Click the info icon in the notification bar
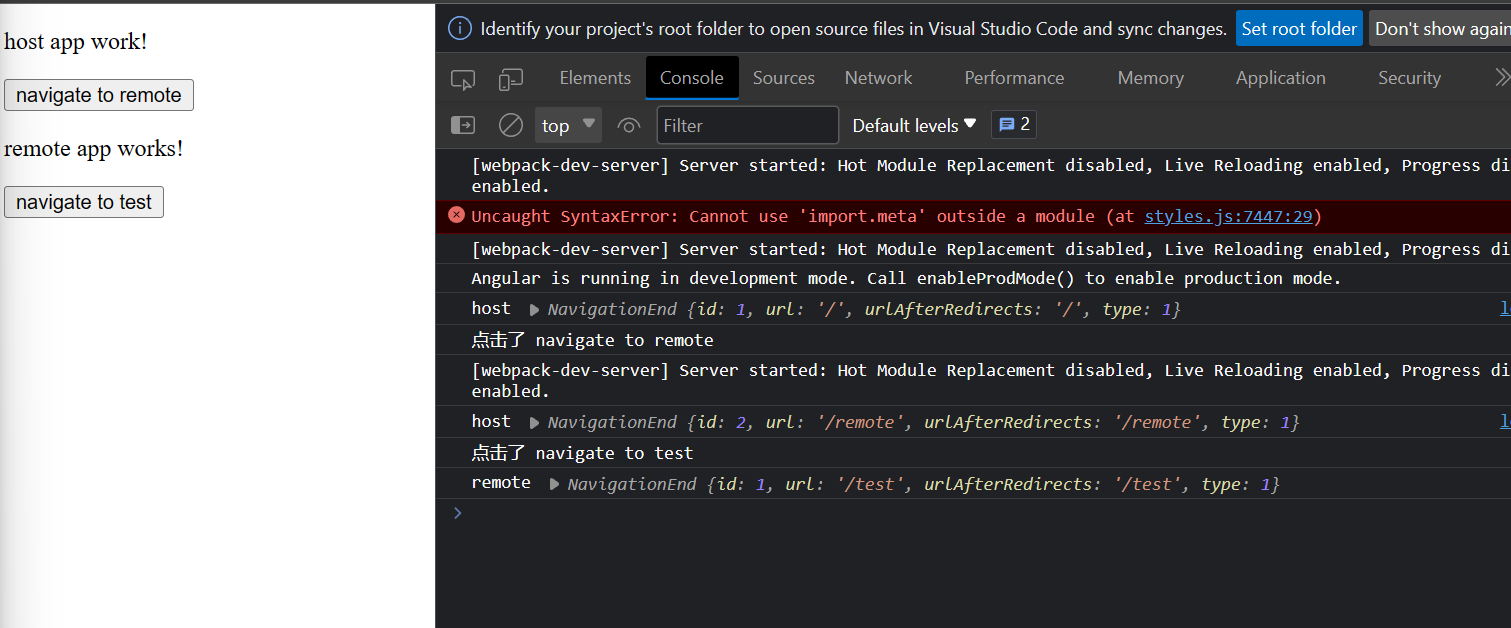The image size is (1511, 628). point(459,28)
